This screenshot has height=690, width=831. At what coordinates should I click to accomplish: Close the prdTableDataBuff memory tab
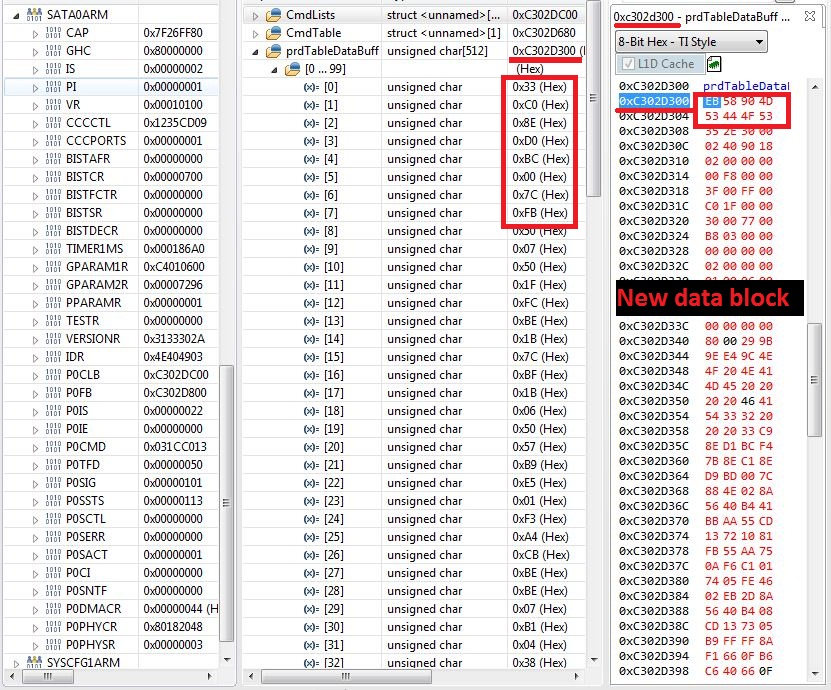tap(810, 16)
